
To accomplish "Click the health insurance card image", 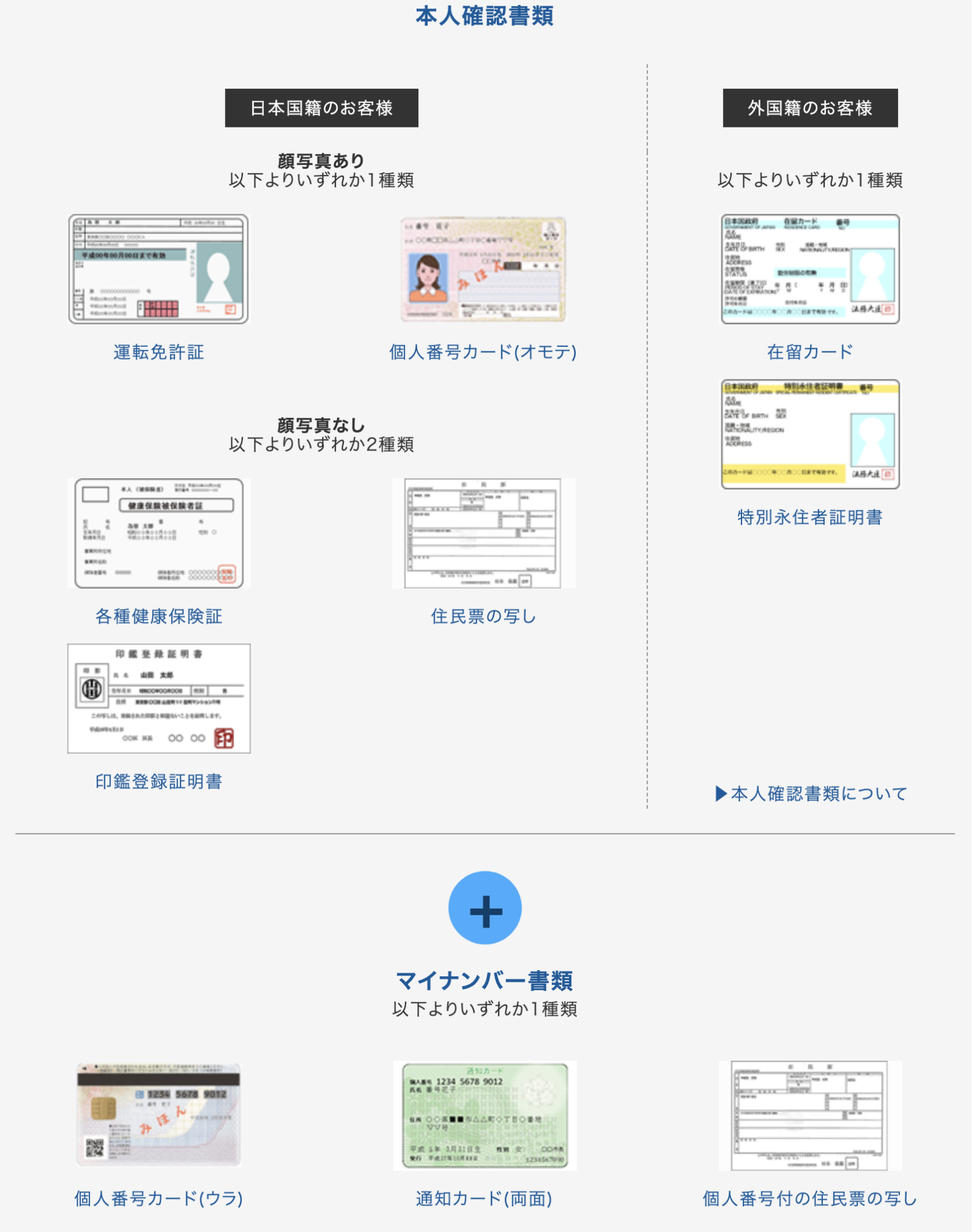I will (x=158, y=533).
